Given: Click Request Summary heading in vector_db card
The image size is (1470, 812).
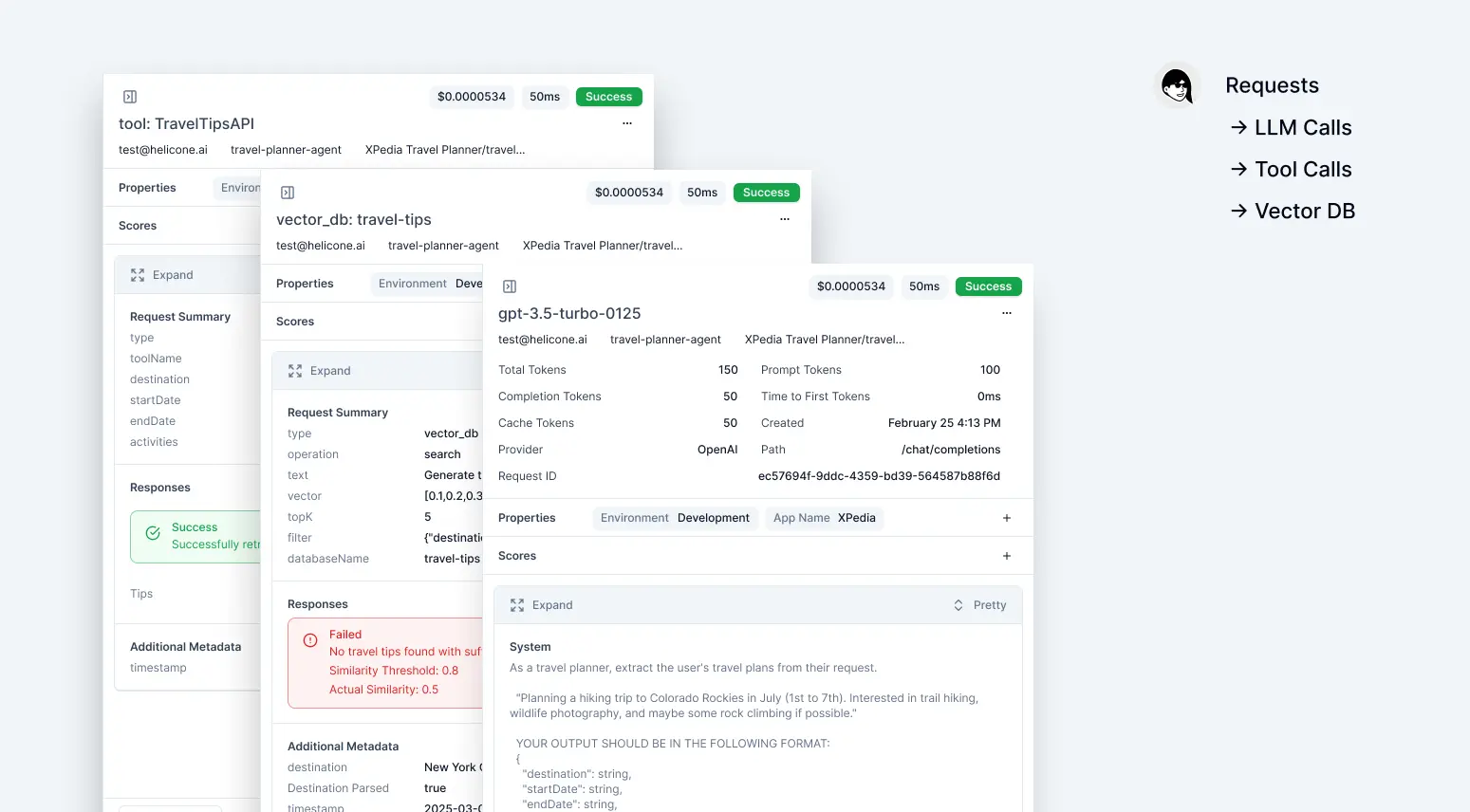Looking at the screenshot, I should [x=338, y=413].
